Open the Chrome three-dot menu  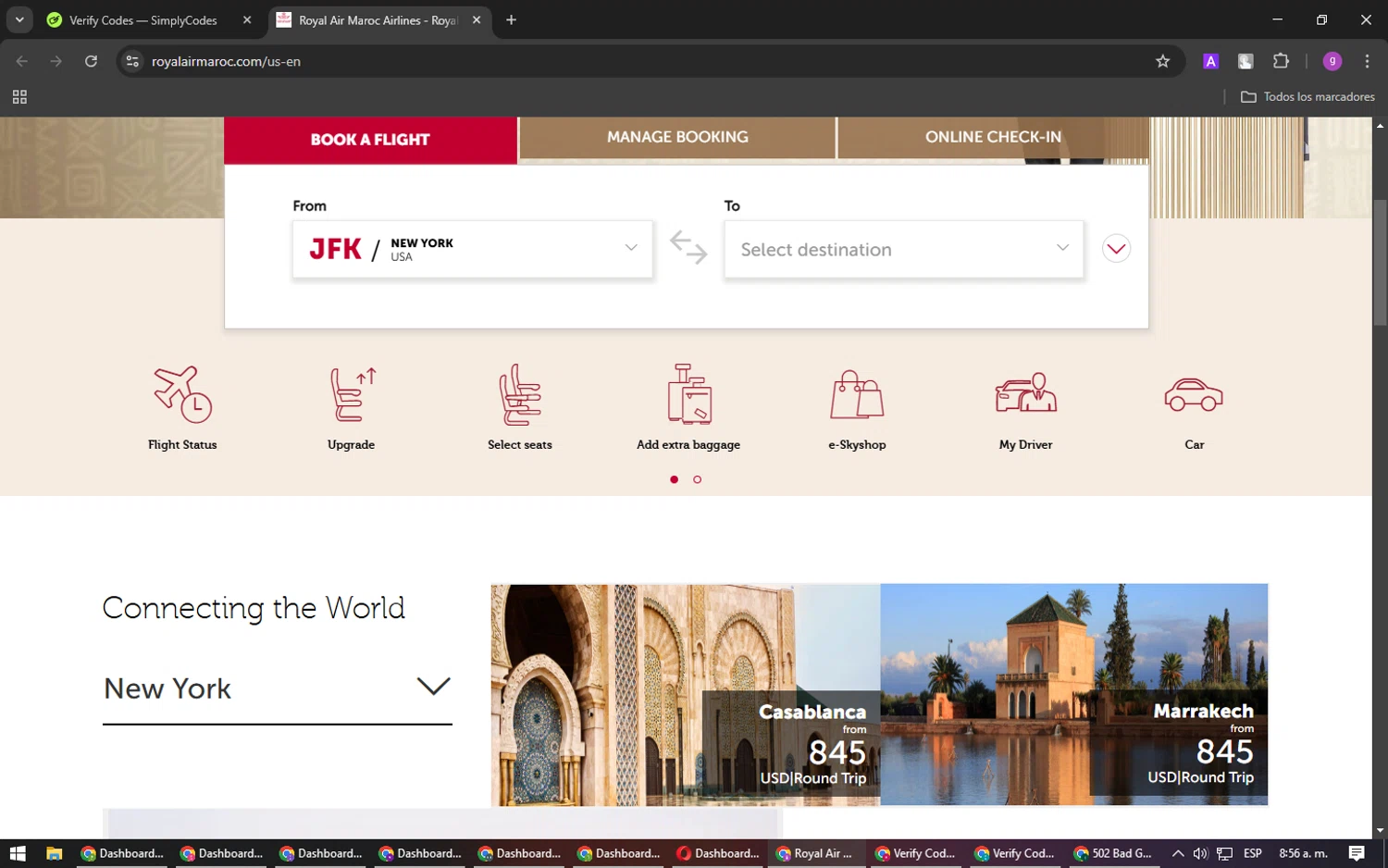(x=1367, y=61)
